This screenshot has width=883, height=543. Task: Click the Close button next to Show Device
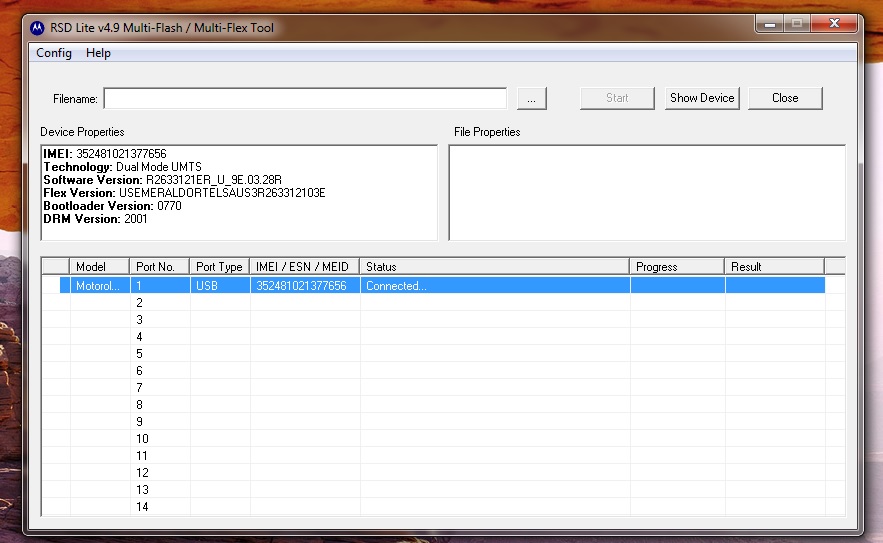[785, 98]
